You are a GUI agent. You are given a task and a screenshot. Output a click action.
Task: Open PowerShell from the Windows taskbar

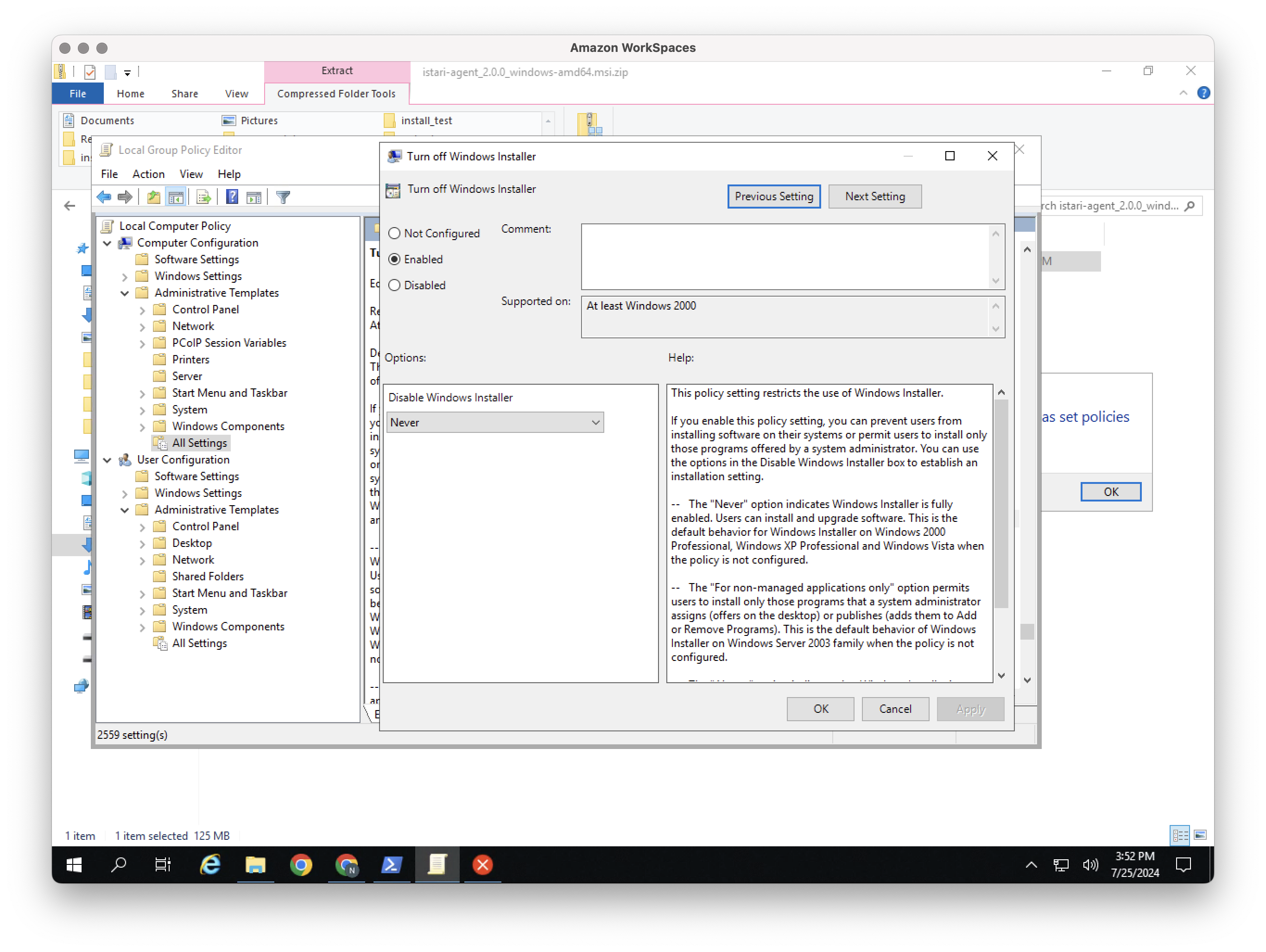tap(392, 865)
